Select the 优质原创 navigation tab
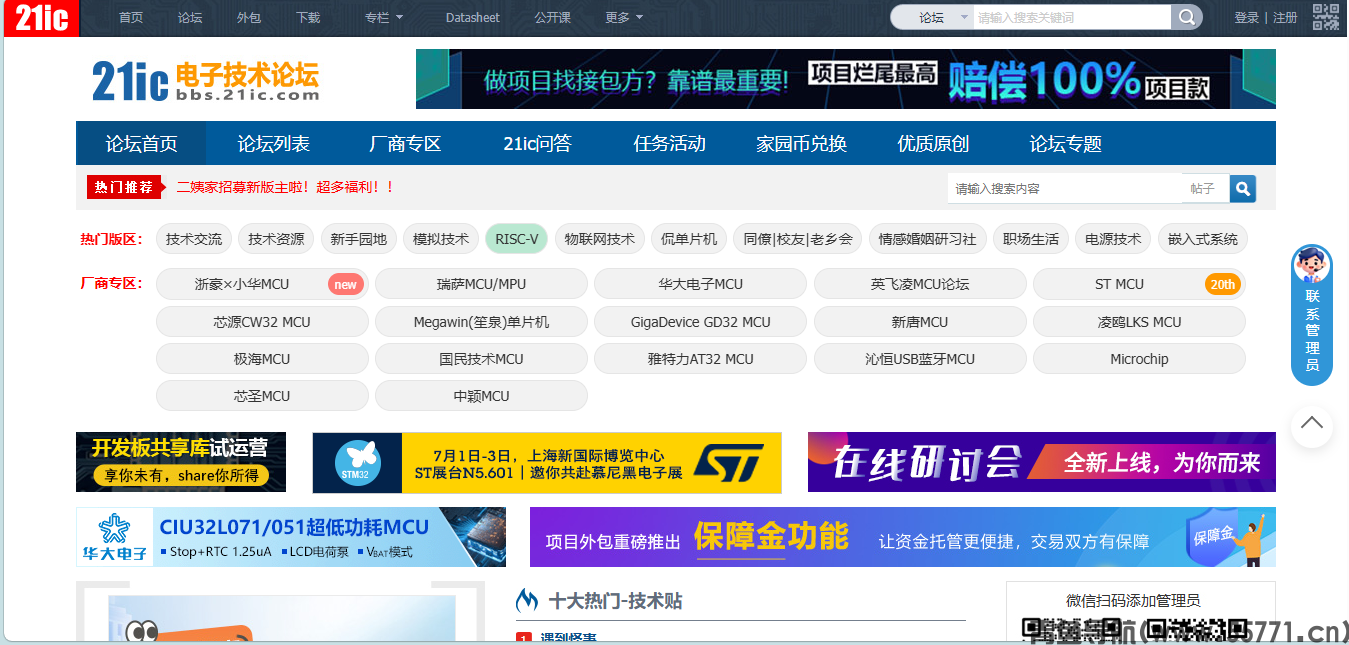1349x645 pixels. (x=933, y=143)
